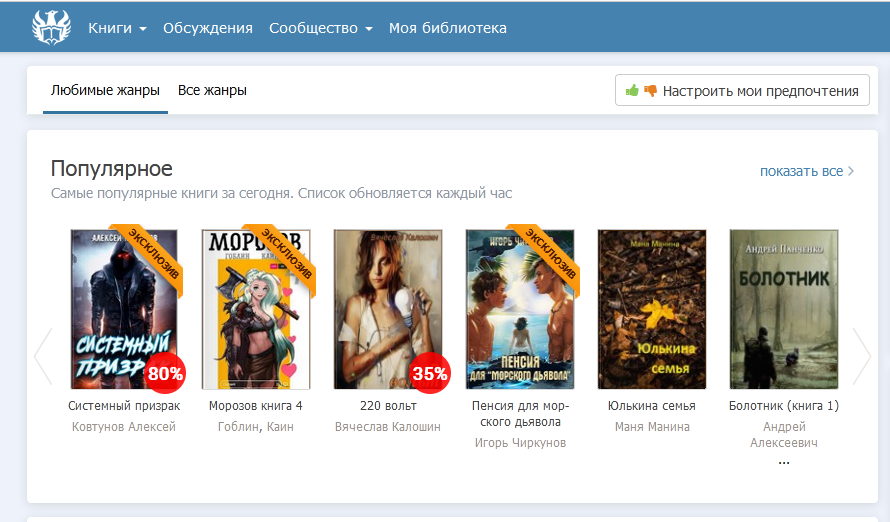Image resolution: width=890 pixels, height=522 pixels.
Task: Switch to Все жанры tab
Action: (x=212, y=90)
